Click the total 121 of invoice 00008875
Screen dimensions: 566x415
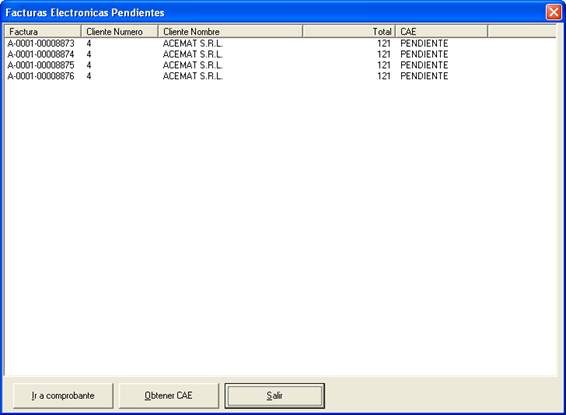pyautogui.click(x=384, y=65)
